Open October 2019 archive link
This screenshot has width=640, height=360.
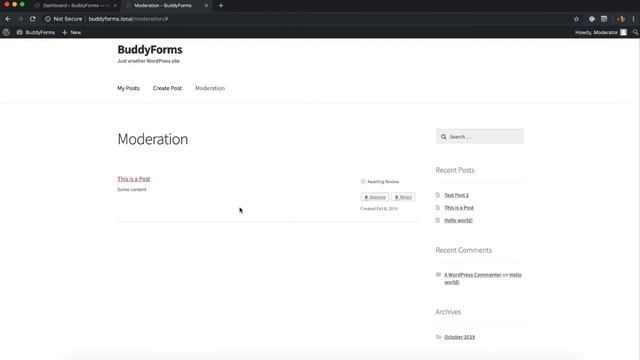(459, 337)
